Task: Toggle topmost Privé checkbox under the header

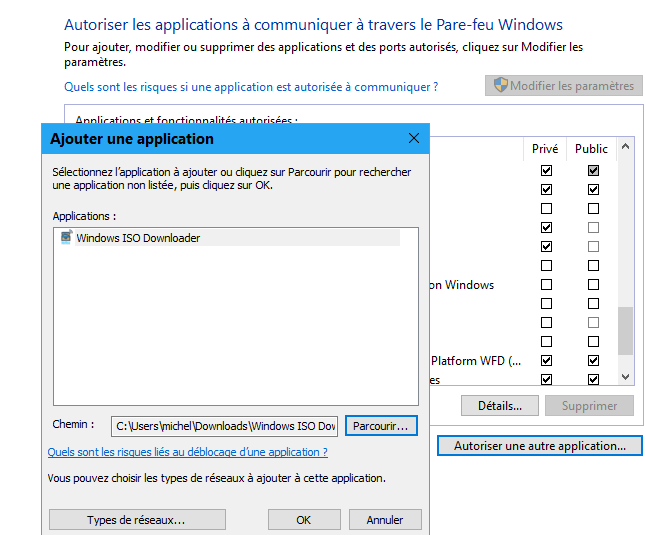Action: [546, 171]
